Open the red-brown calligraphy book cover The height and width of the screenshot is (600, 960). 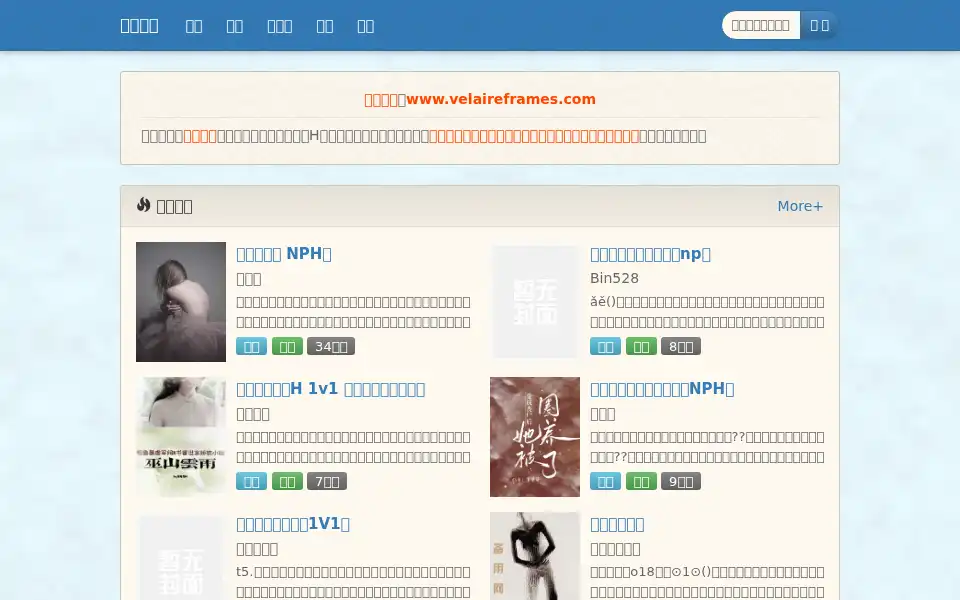[x=534, y=437]
